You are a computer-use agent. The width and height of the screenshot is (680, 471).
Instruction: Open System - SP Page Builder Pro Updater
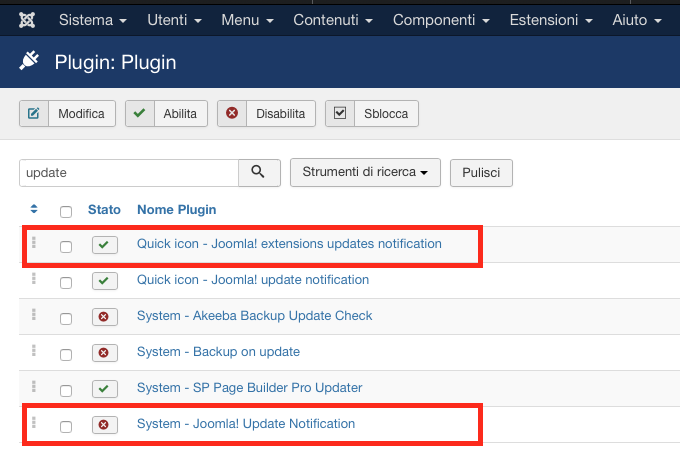click(x=249, y=388)
